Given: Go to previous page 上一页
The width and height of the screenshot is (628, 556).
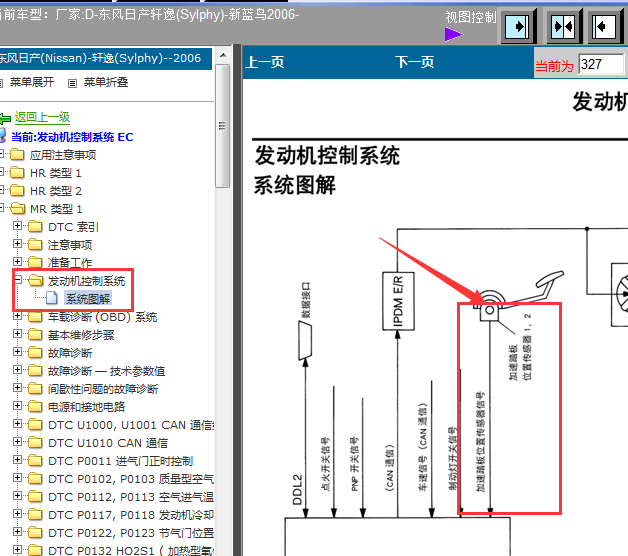Looking at the screenshot, I should [x=265, y=62].
